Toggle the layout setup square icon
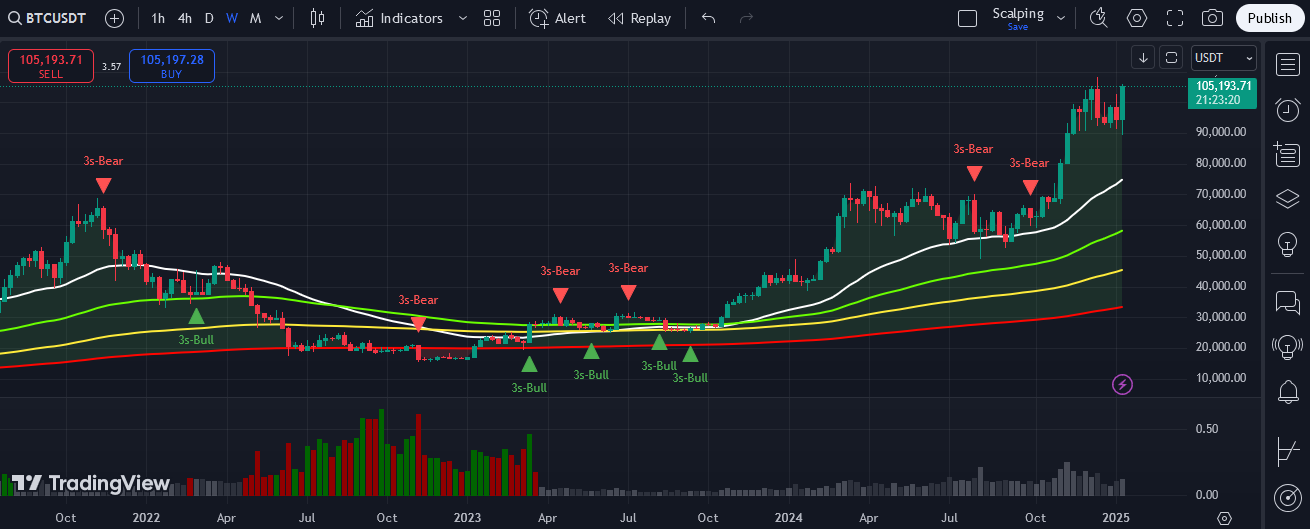Image resolution: width=1310 pixels, height=529 pixels. 967,18
